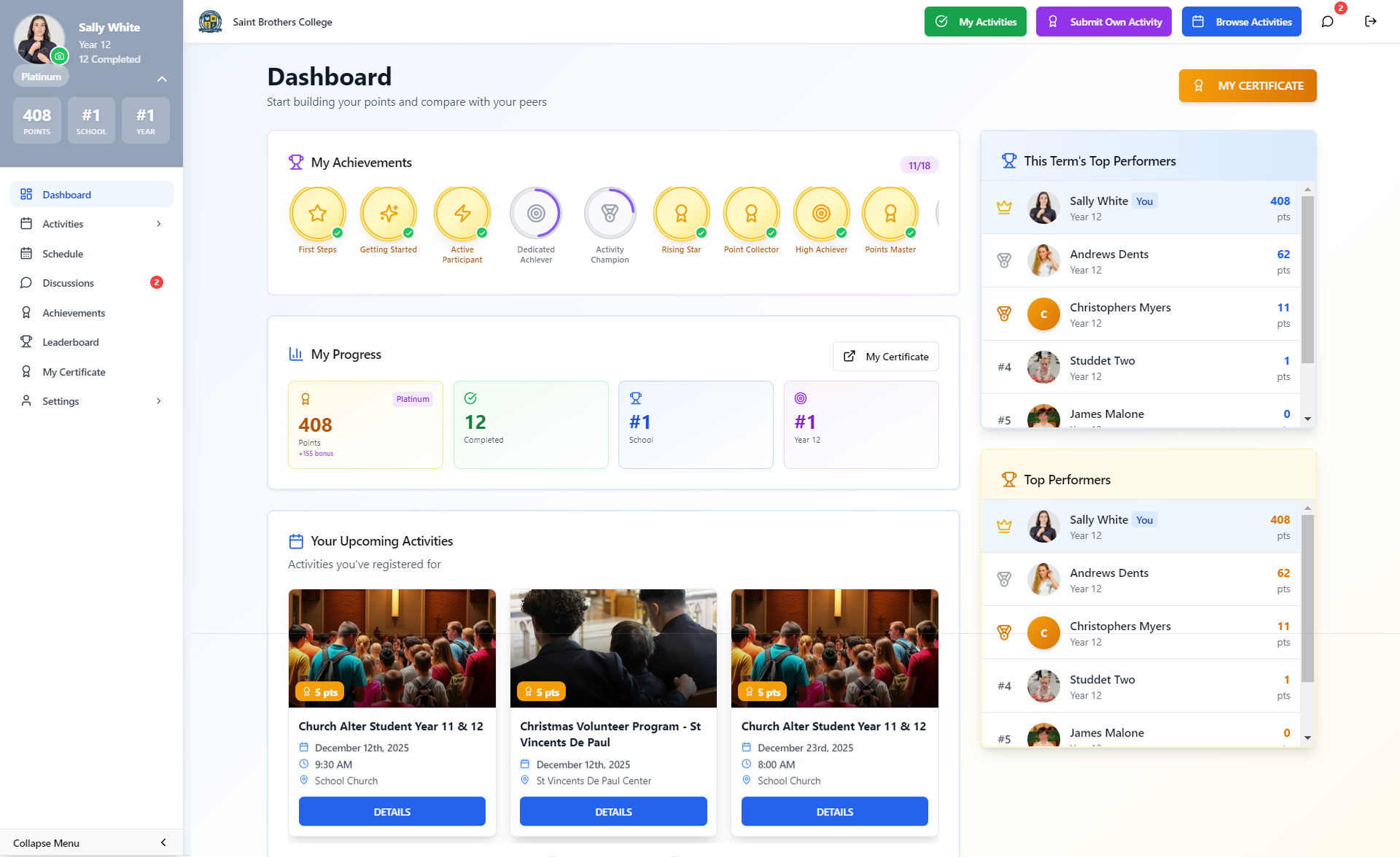Click trophy icon in This Term's Top Performers
This screenshot has height=857, width=1400.
point(1008,160)
